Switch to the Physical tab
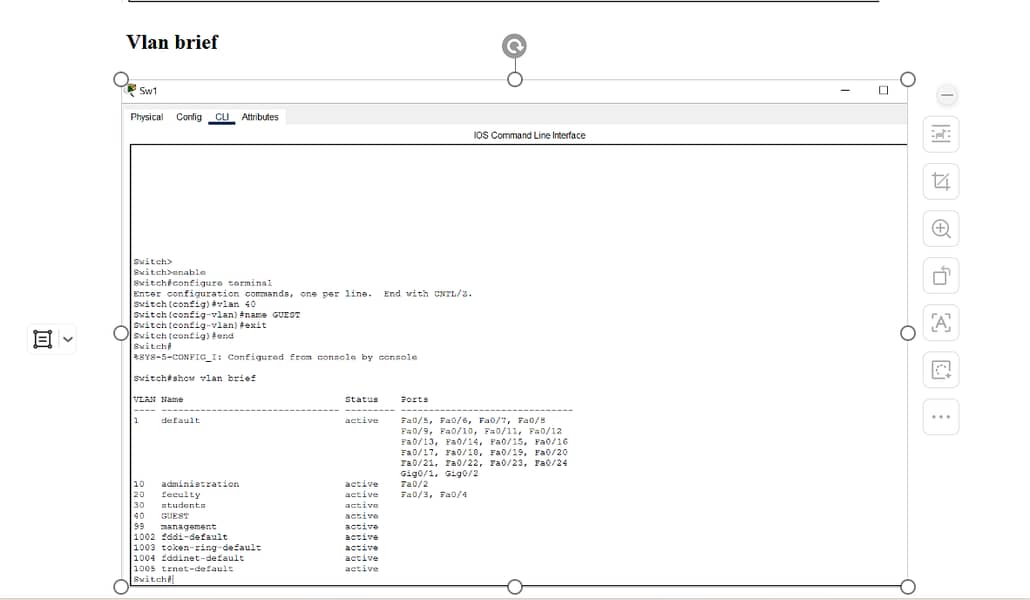The height and width of the screenshot is (600, 1030). point(146,117)
